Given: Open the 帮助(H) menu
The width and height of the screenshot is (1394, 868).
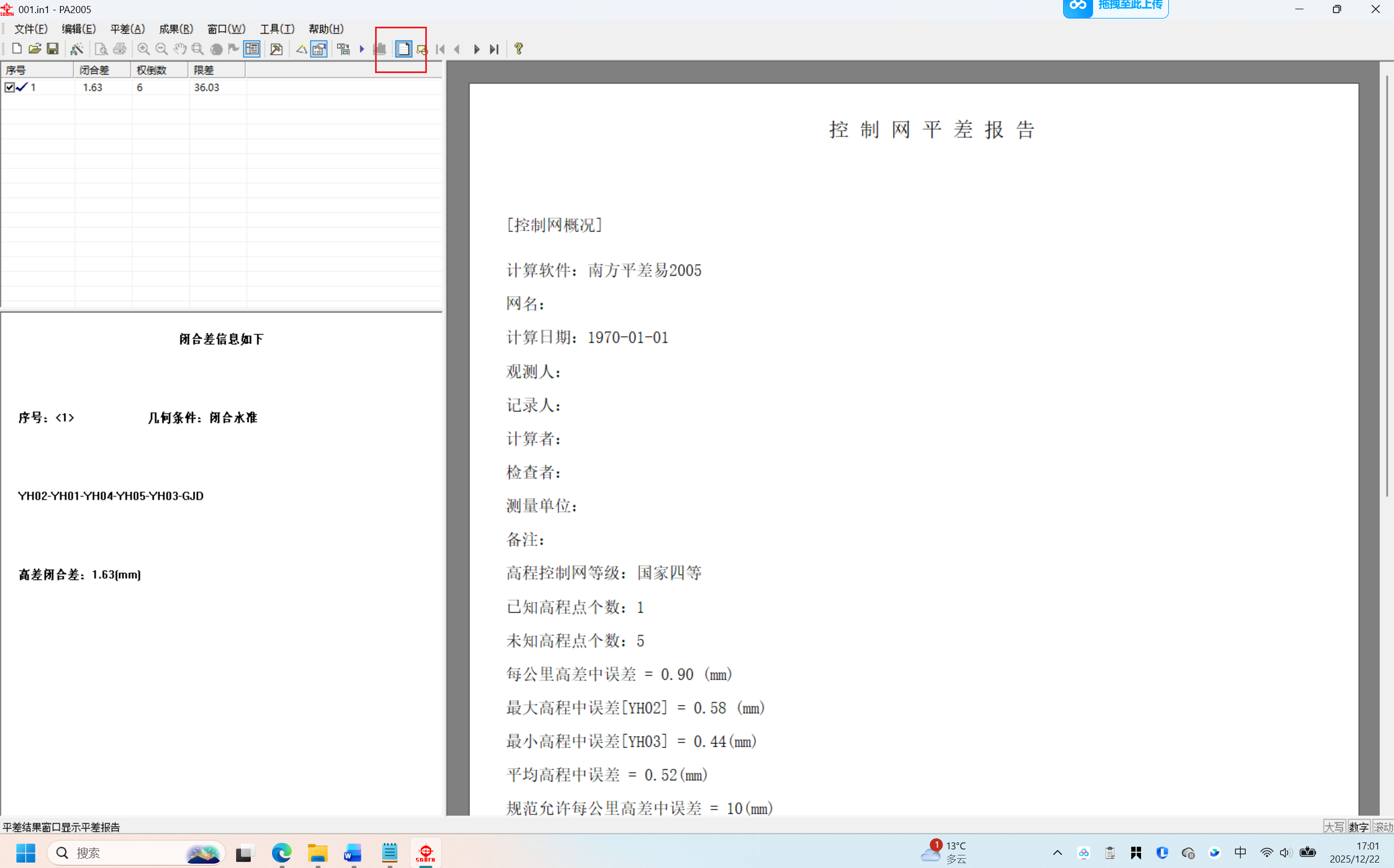Looking at the screenshot, I should (x=326, y=29).
